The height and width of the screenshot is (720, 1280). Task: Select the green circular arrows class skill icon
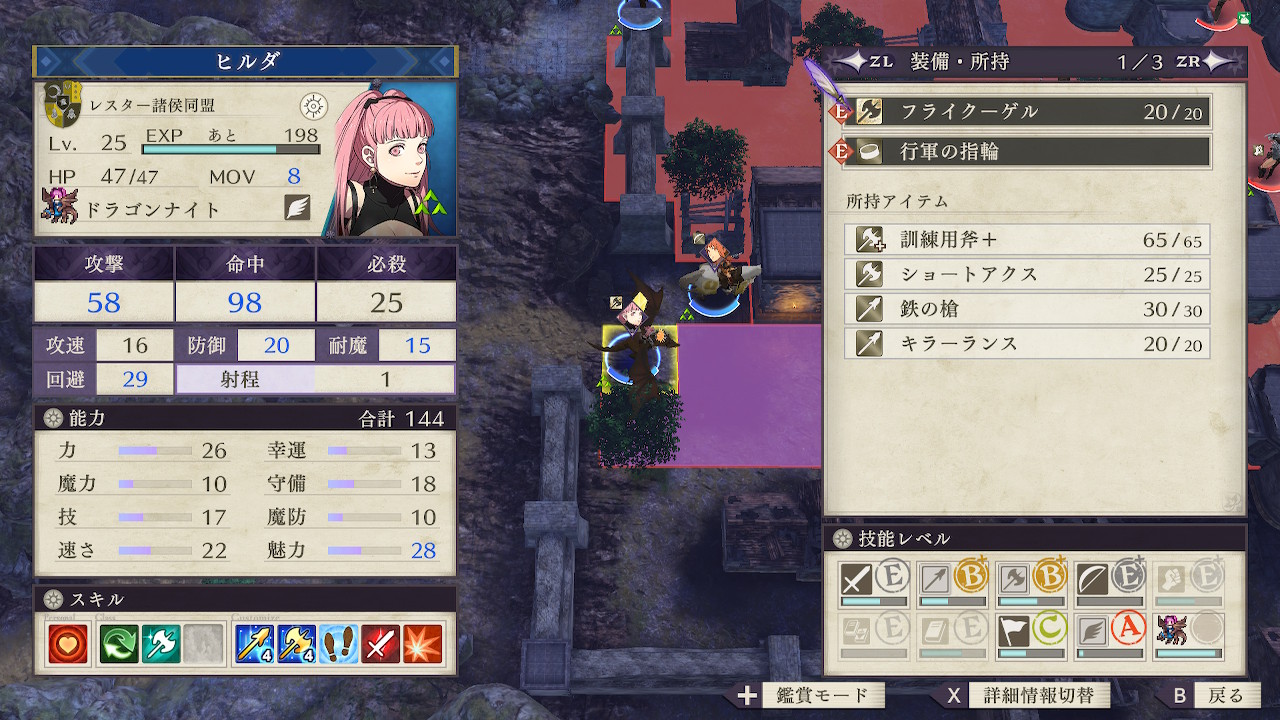[x=119, y=645]
